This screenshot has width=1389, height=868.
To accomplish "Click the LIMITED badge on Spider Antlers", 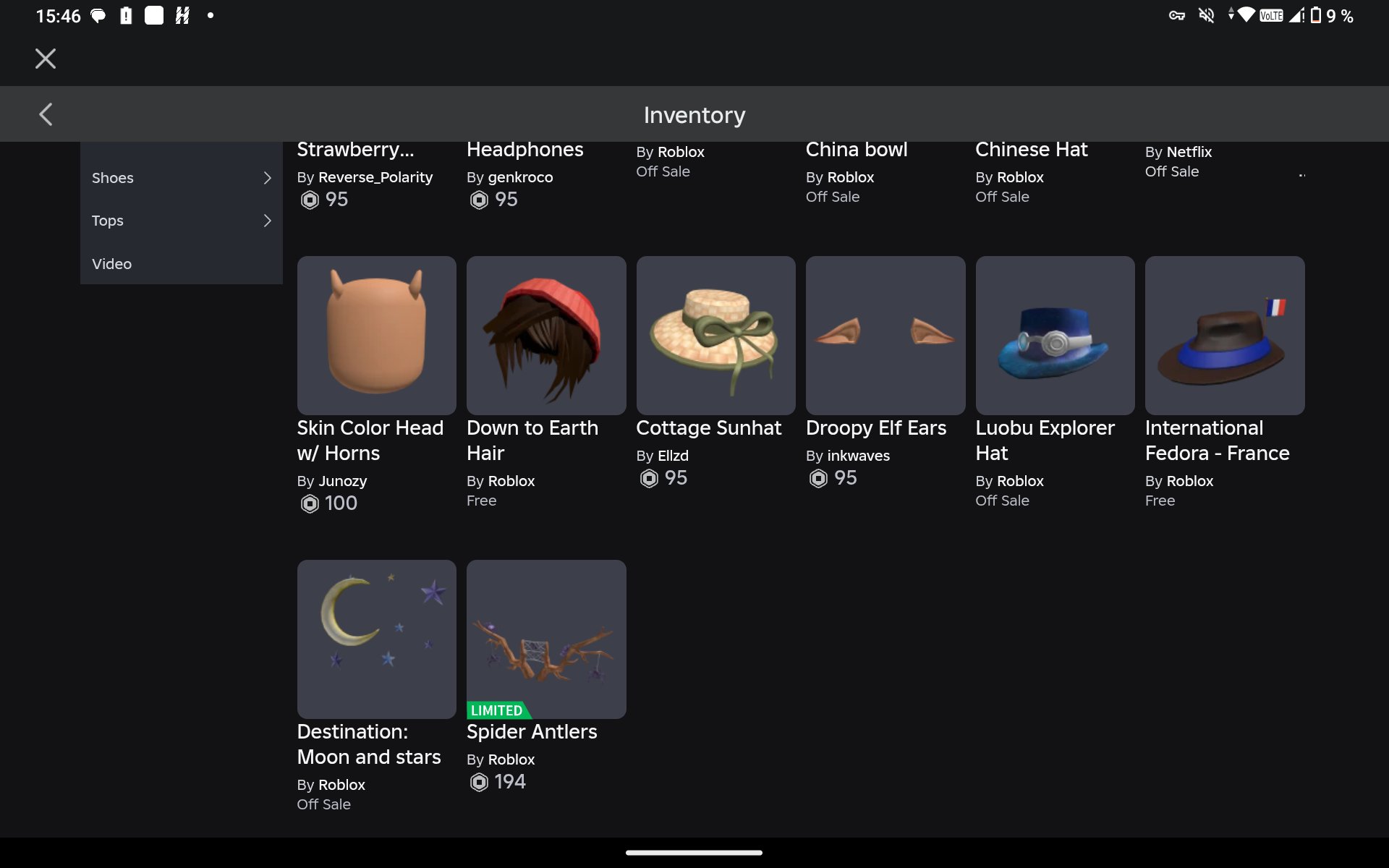I will [498, 710].
